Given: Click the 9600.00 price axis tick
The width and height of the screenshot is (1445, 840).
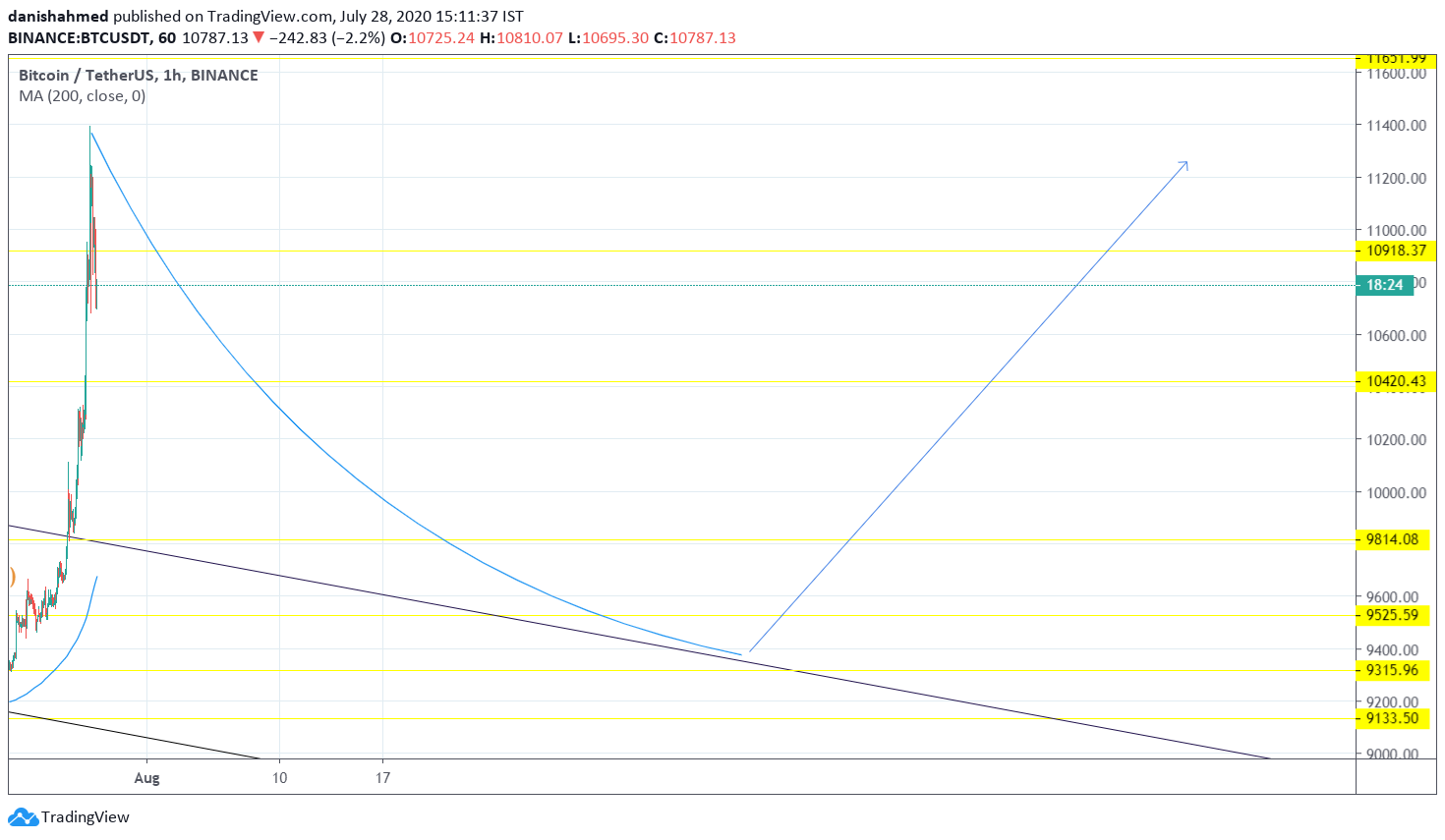Looking at the screenshot, I should 1392,597.
